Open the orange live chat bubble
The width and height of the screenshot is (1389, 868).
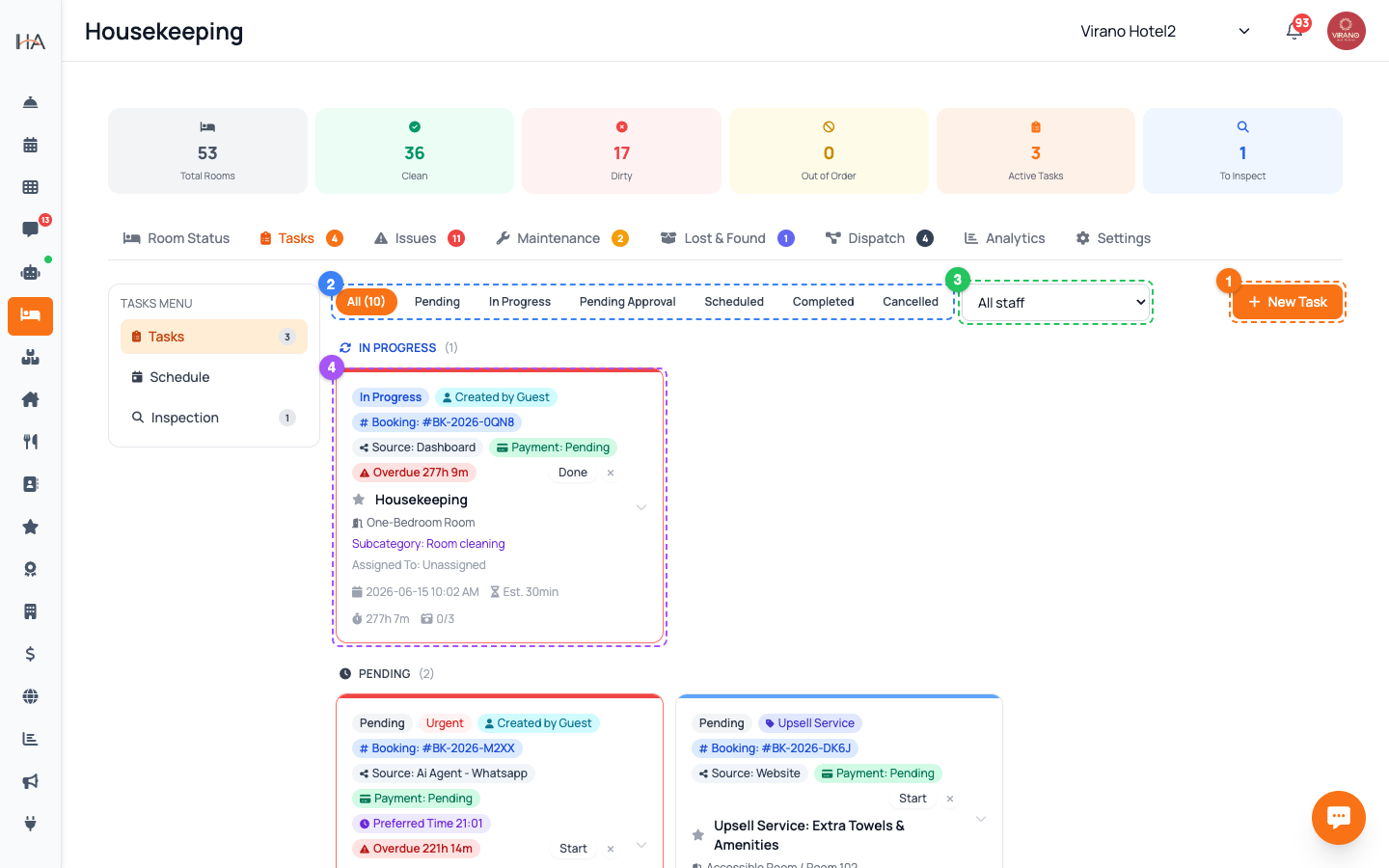coord(1338,817)
